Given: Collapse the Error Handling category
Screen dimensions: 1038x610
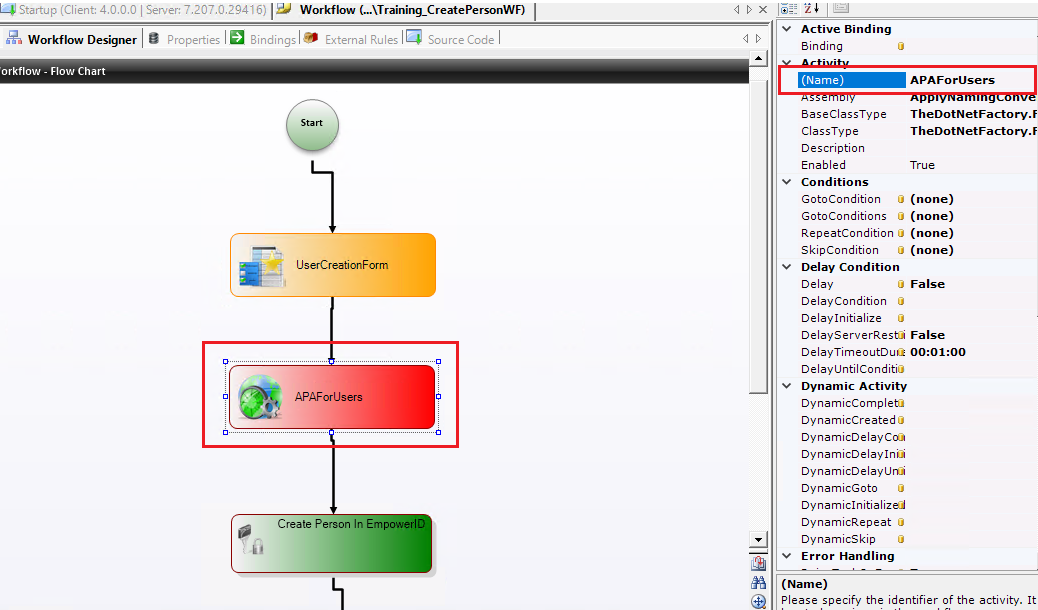Looking at the screenshot, I should (787, 556).
